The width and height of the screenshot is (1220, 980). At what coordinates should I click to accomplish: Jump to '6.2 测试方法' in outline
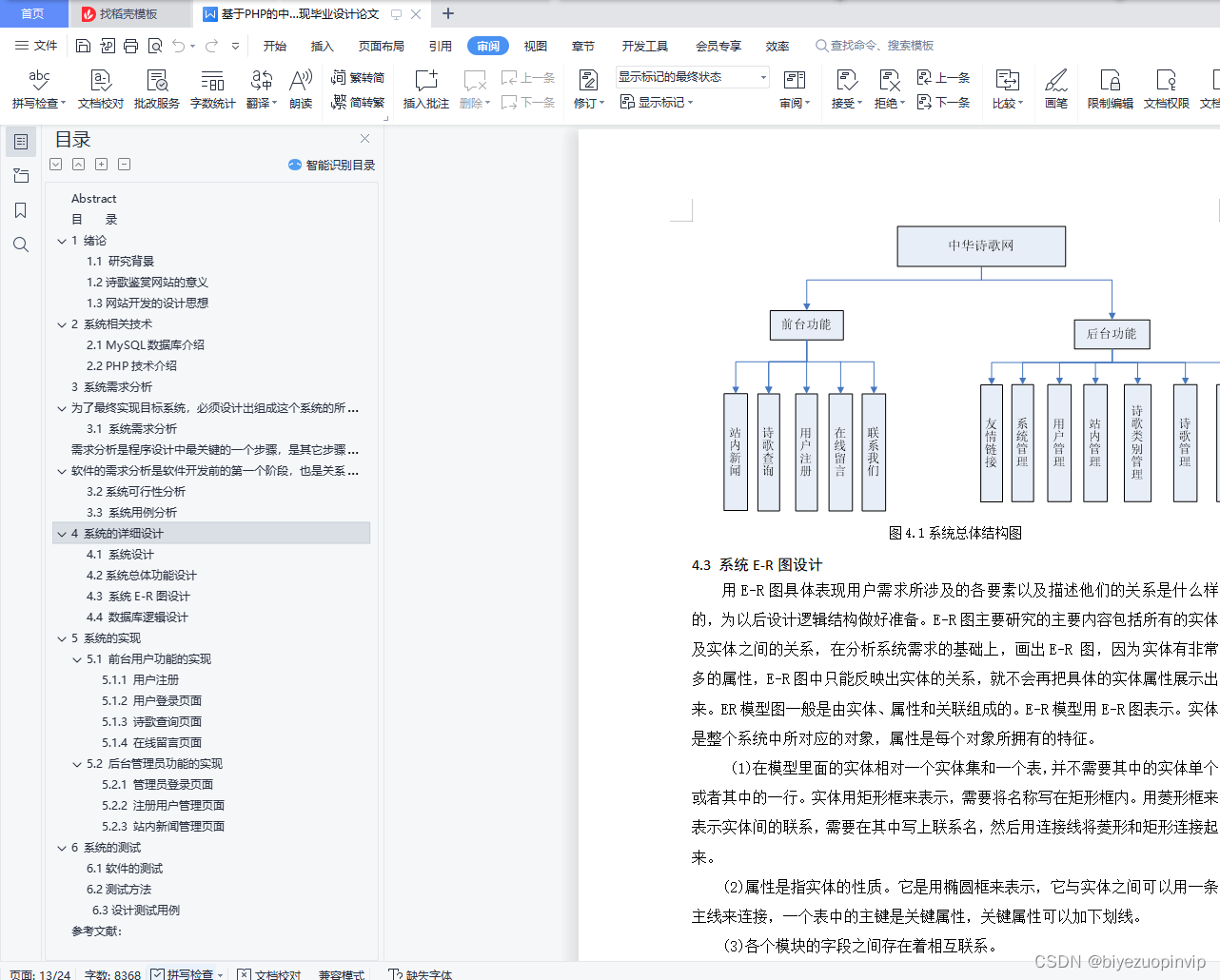pos(119,890)
